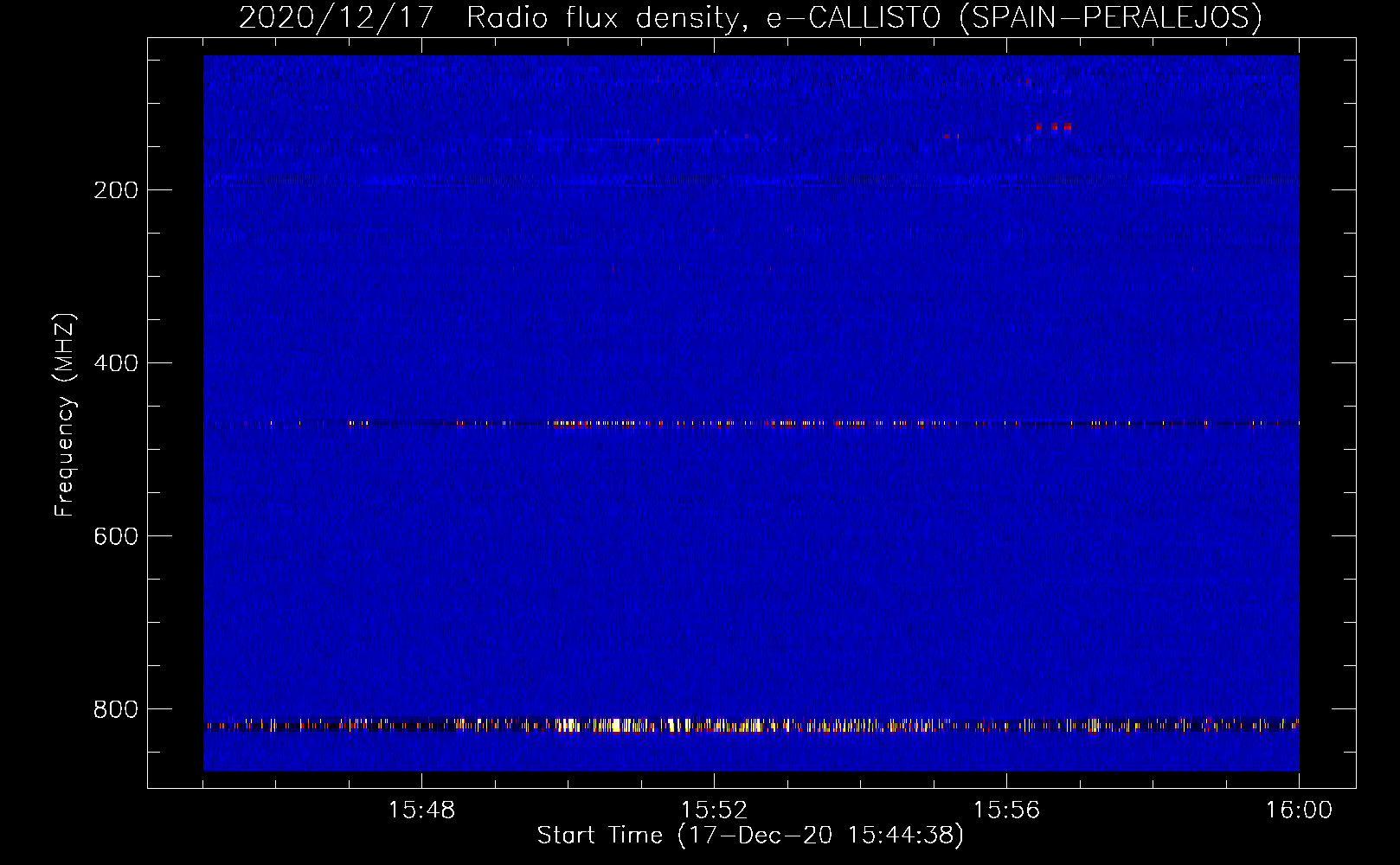Viewport: 1400px width, 865px height.
Task: Click the 200 MHz y-axis tick label
Action: pyautogui.click(x=116, y=189)
